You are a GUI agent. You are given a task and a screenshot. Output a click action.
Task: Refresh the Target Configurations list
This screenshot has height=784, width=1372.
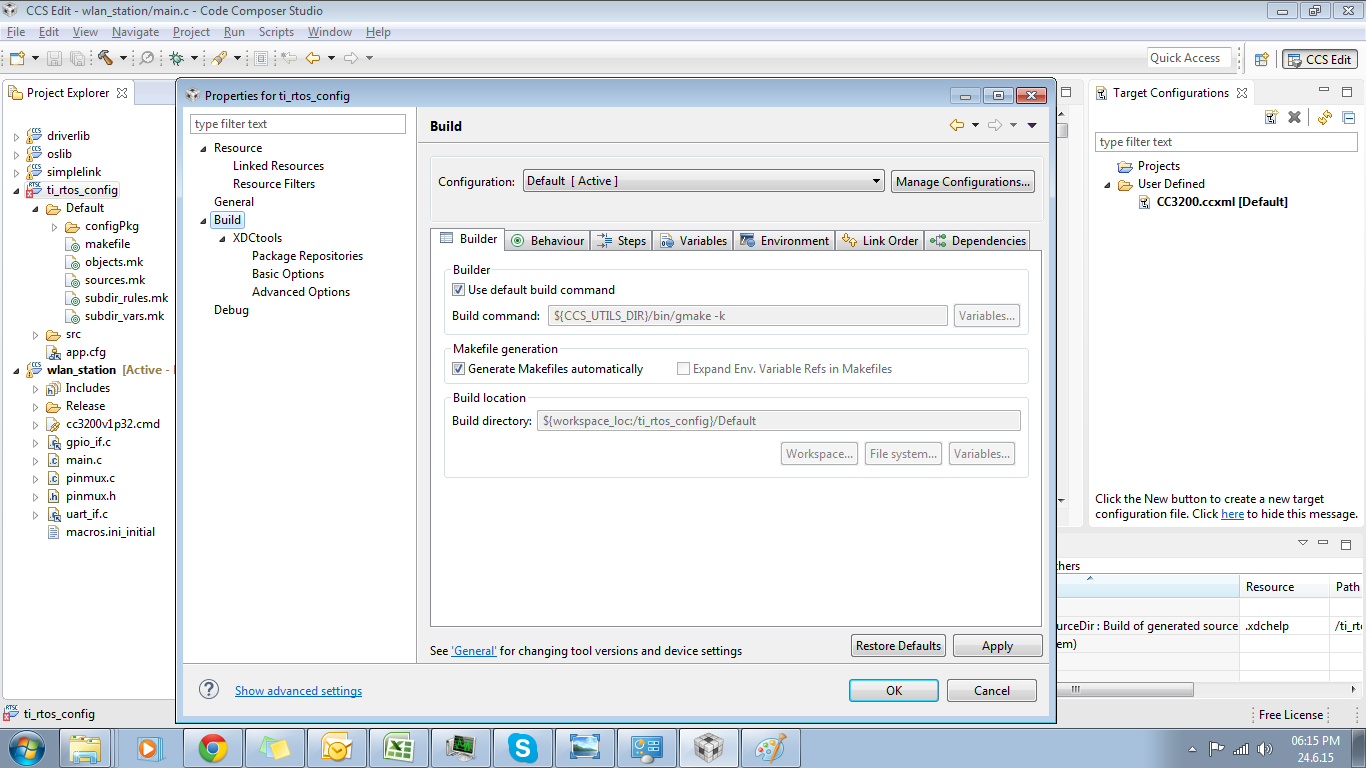tap(1325, 117)
